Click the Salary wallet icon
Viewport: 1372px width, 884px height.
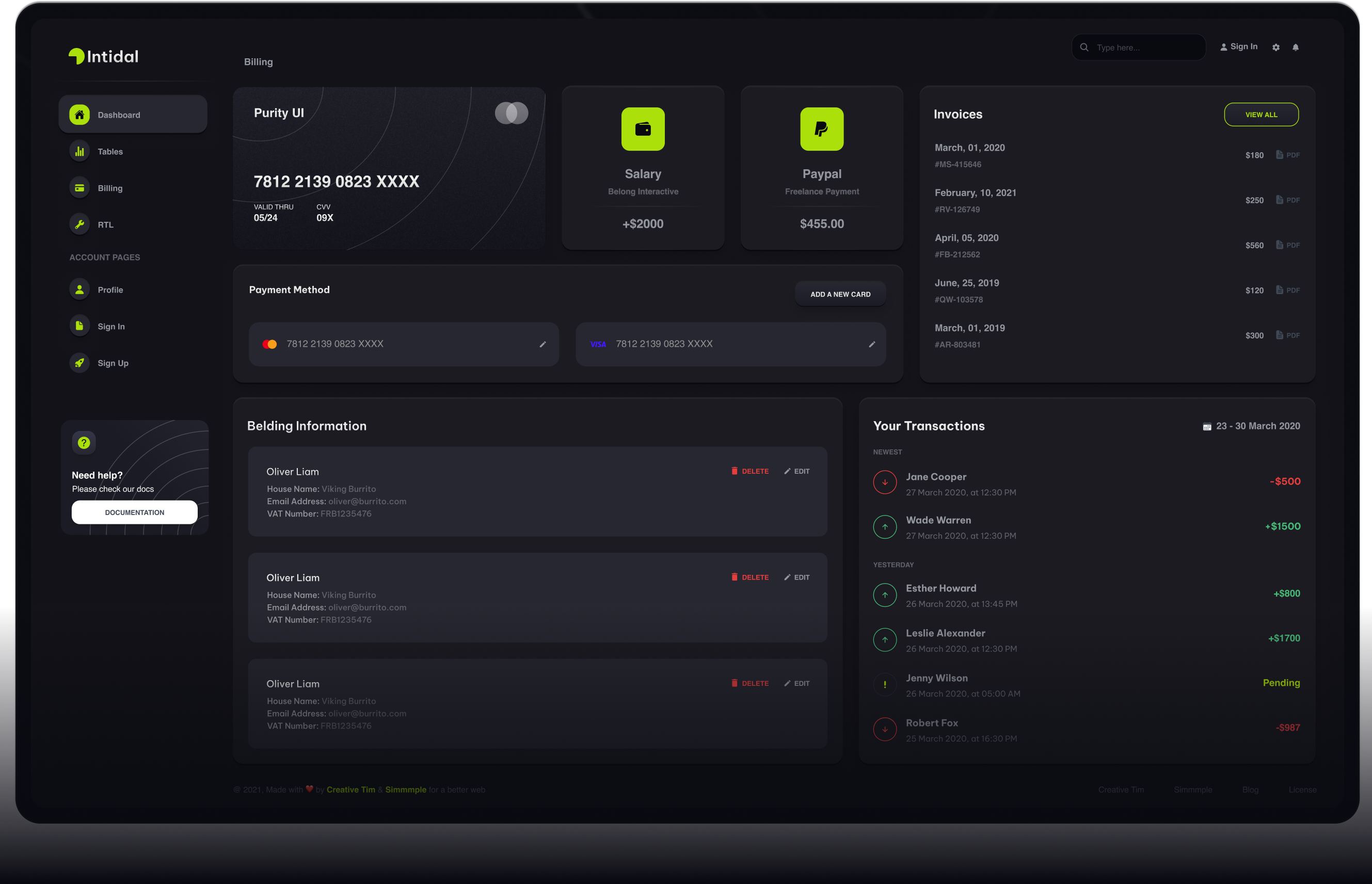click(x=643, y=129)
